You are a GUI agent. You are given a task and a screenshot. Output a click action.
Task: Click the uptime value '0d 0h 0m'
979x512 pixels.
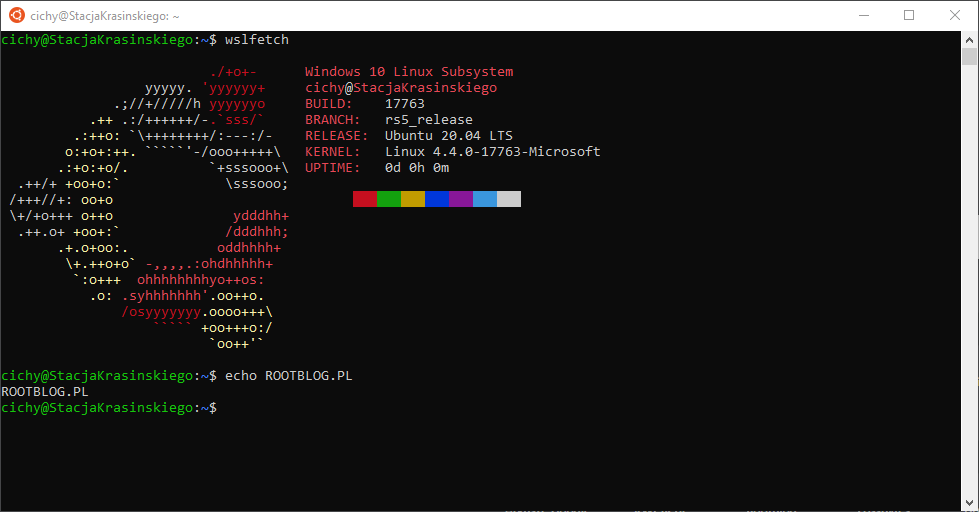[417, 168]
